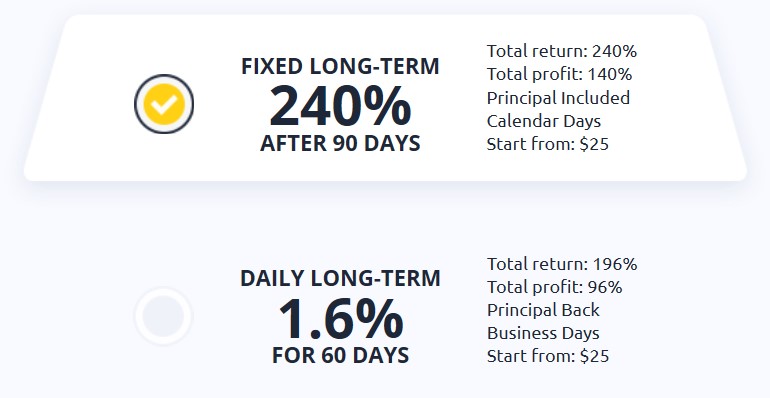Click Calendar Days text
Viewport: 770px width, 398px height.
point(544,121)
